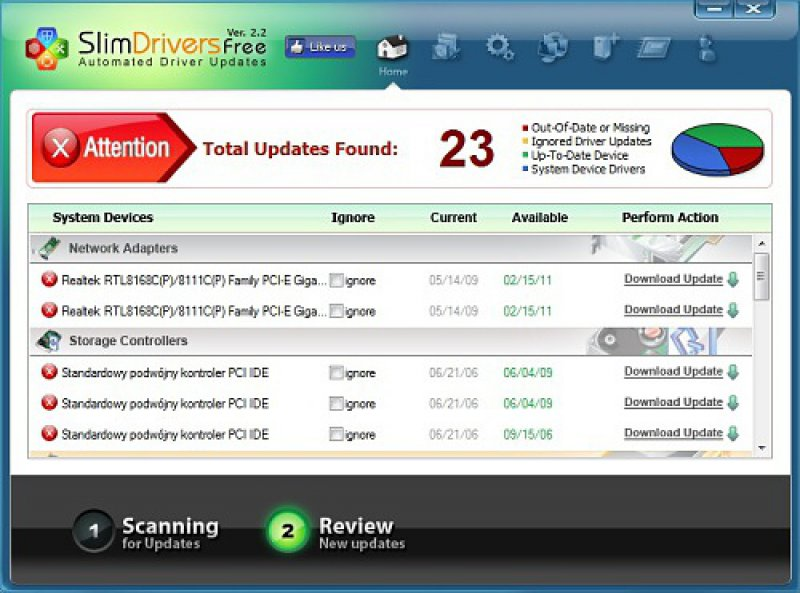Click red X icon of row with 09/15/06
This screenshot has height=593, width=800.
(x=49, y=434)
